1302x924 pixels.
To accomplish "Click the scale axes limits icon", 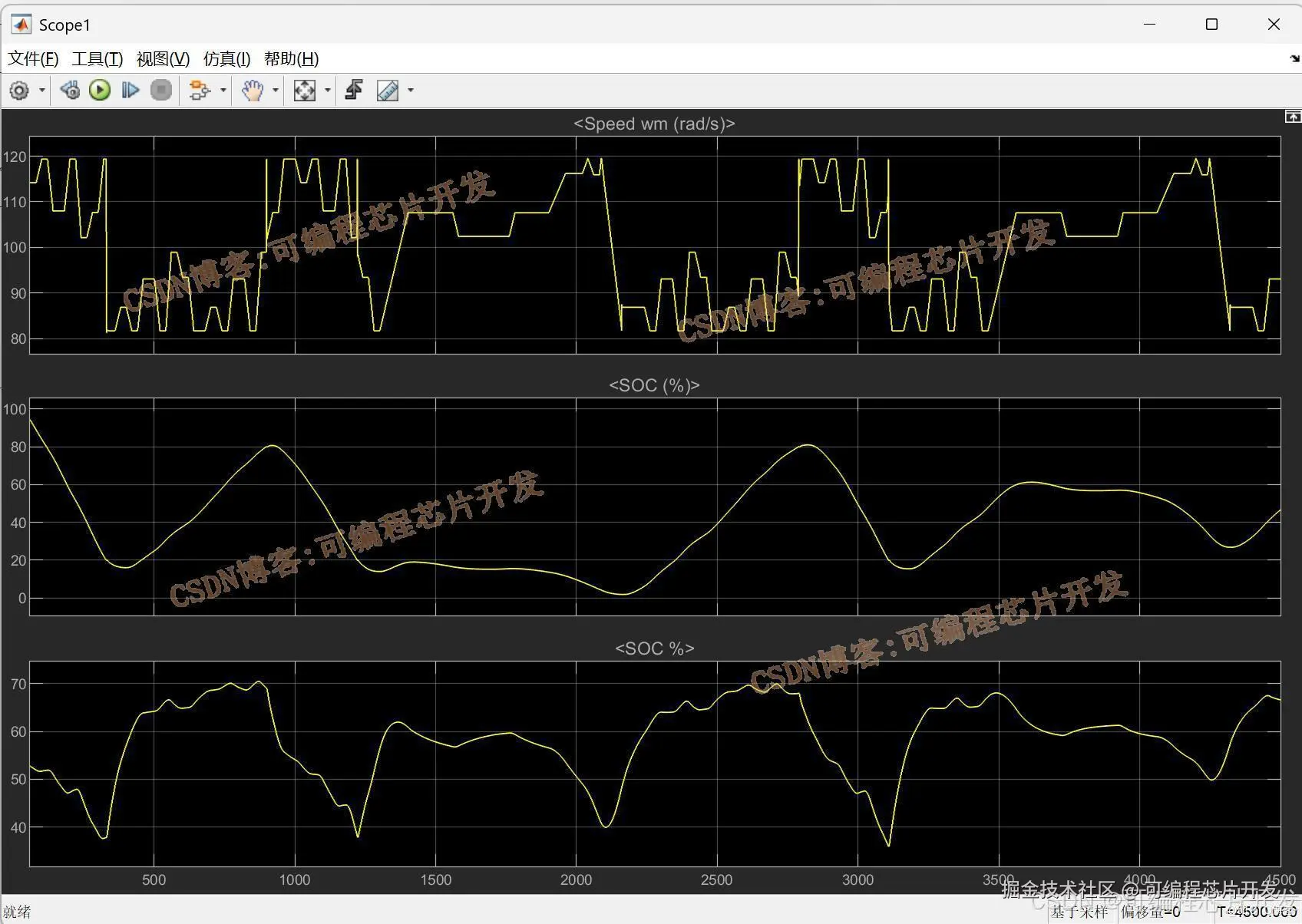I will click(x=305, y=91).
